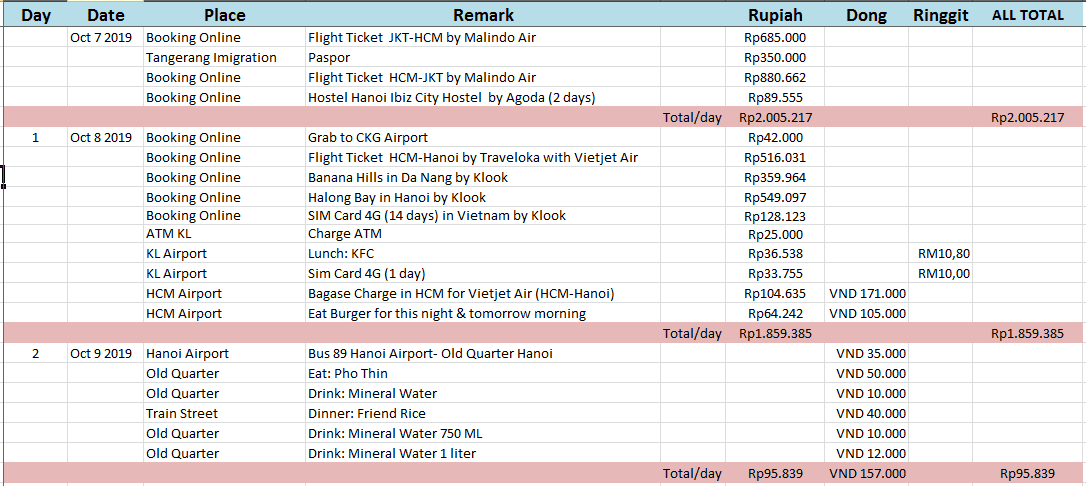Click the "RM10,80" ringgit cell
This screenshot has width=1086, height=486.
tap(943, 254)
